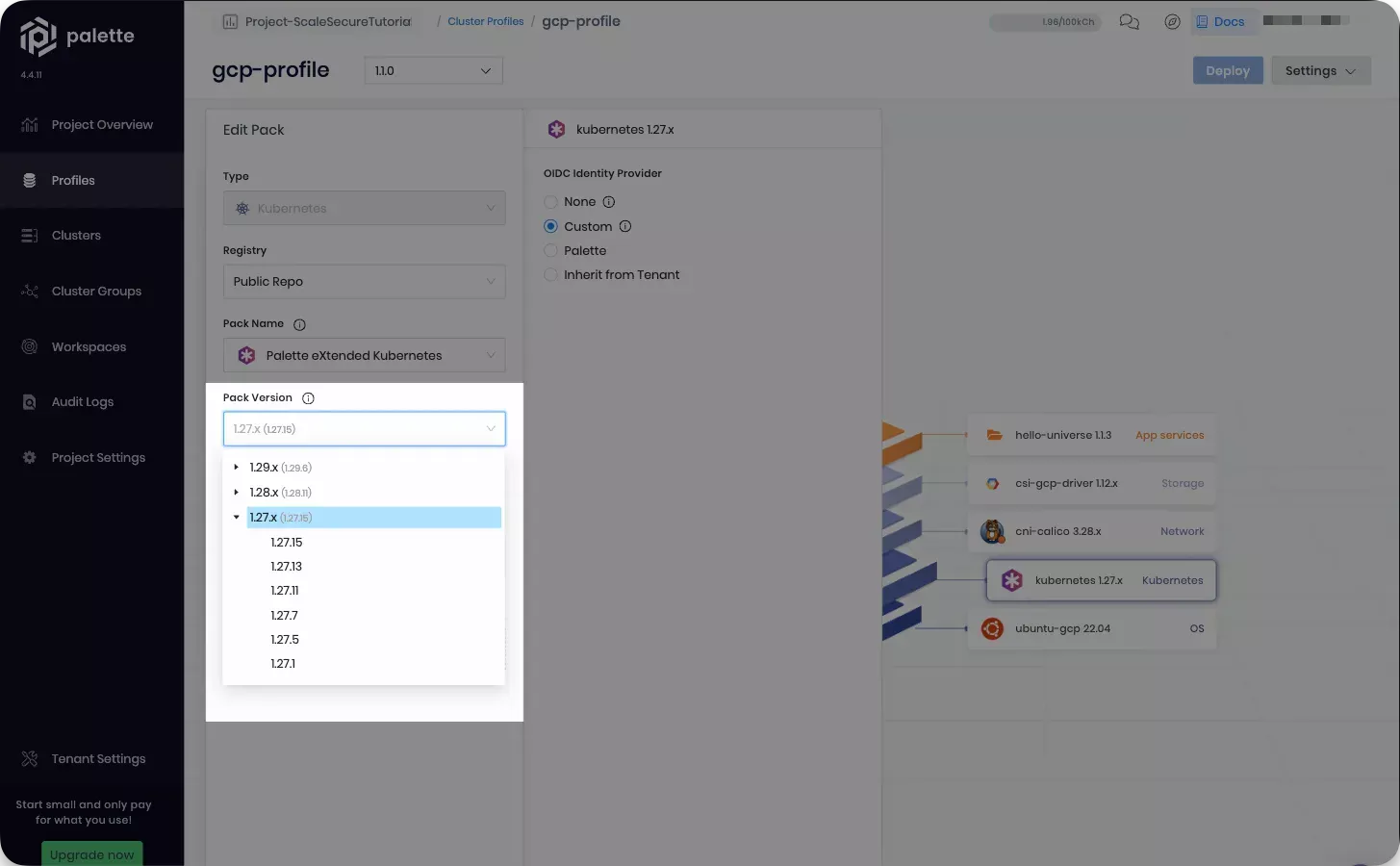
Task: Click the compass explore icon
Action: click(1172, 21)
